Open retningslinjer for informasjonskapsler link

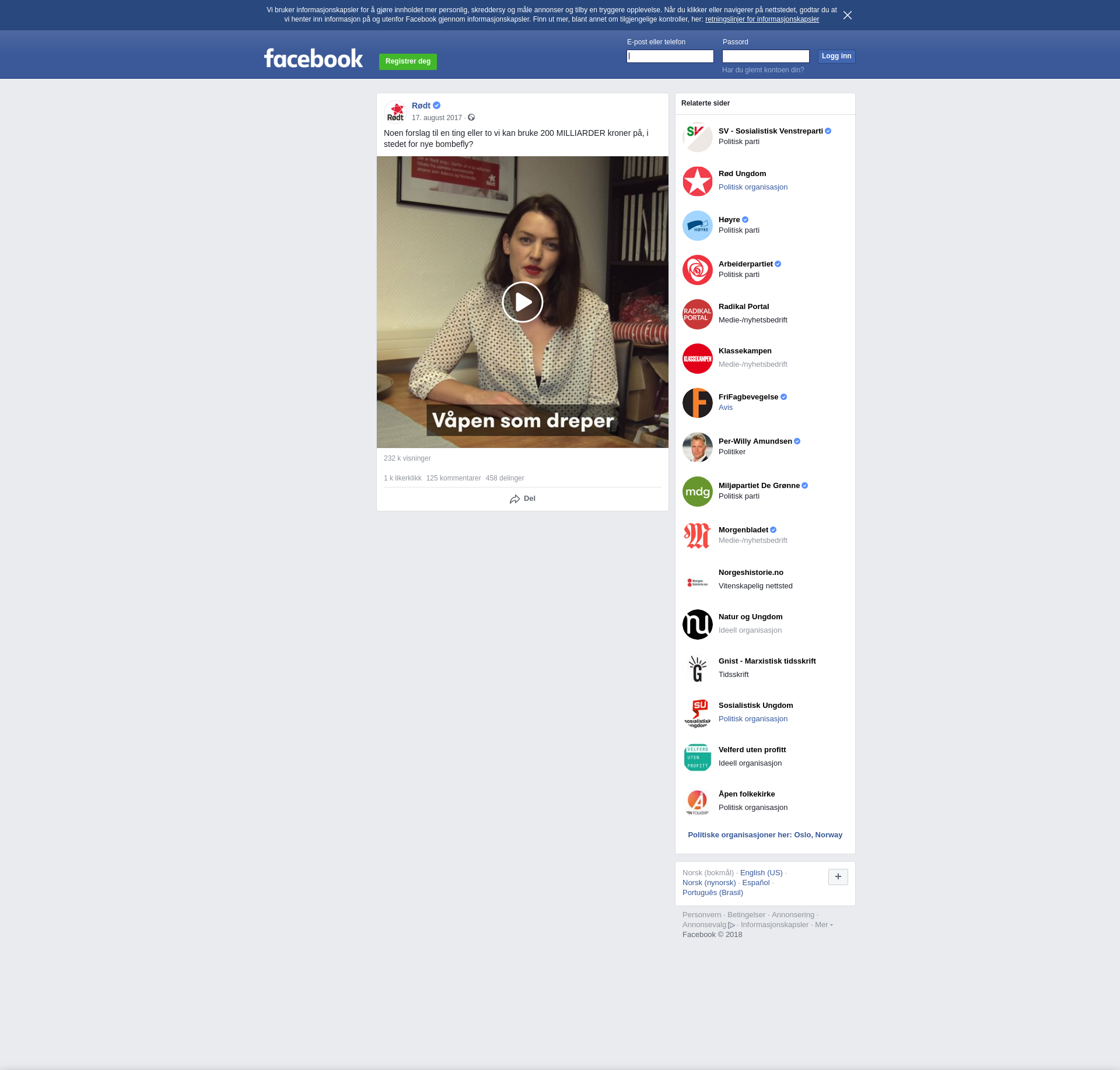pos(762,19)
